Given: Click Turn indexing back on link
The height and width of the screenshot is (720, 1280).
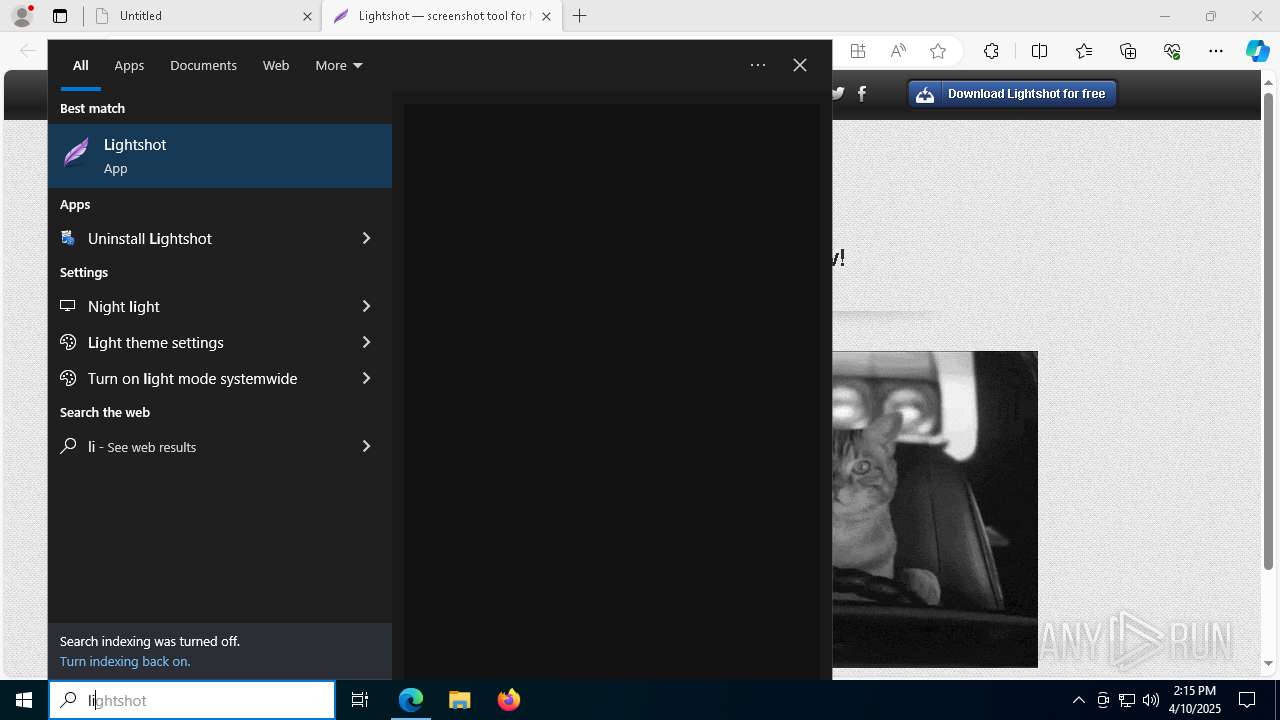Looking at the screenshot, I should [125, 661].
